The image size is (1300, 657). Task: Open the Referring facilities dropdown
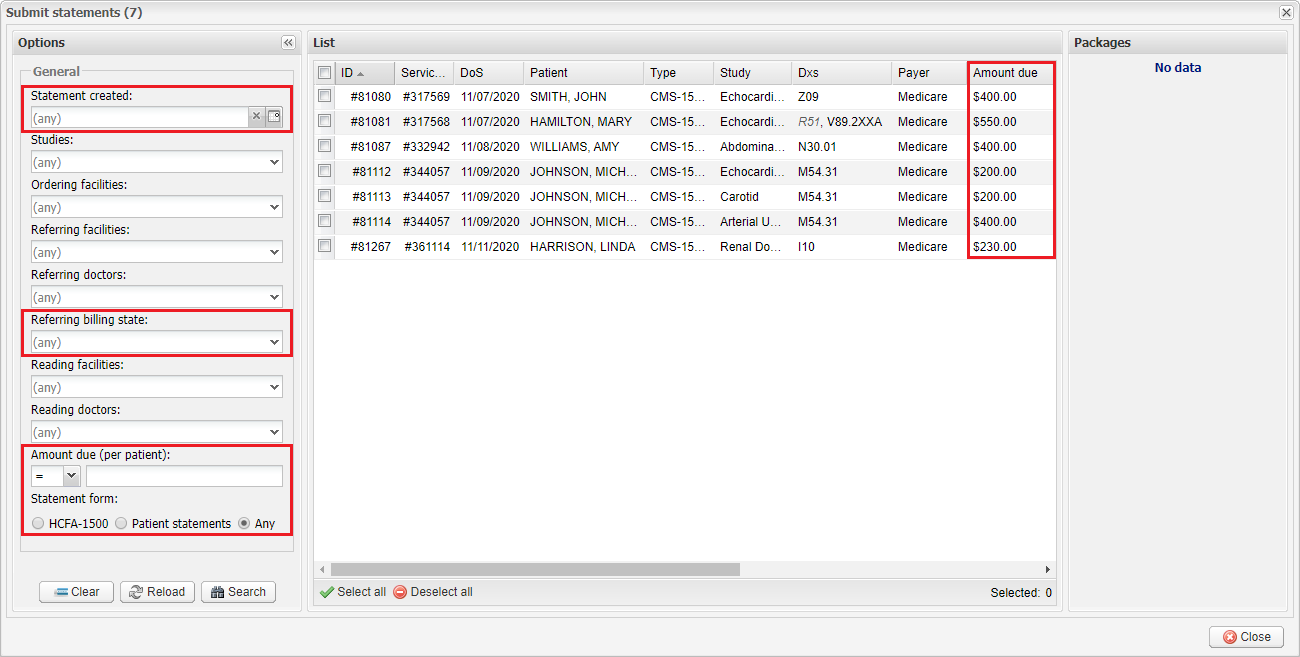coord(274,252)
